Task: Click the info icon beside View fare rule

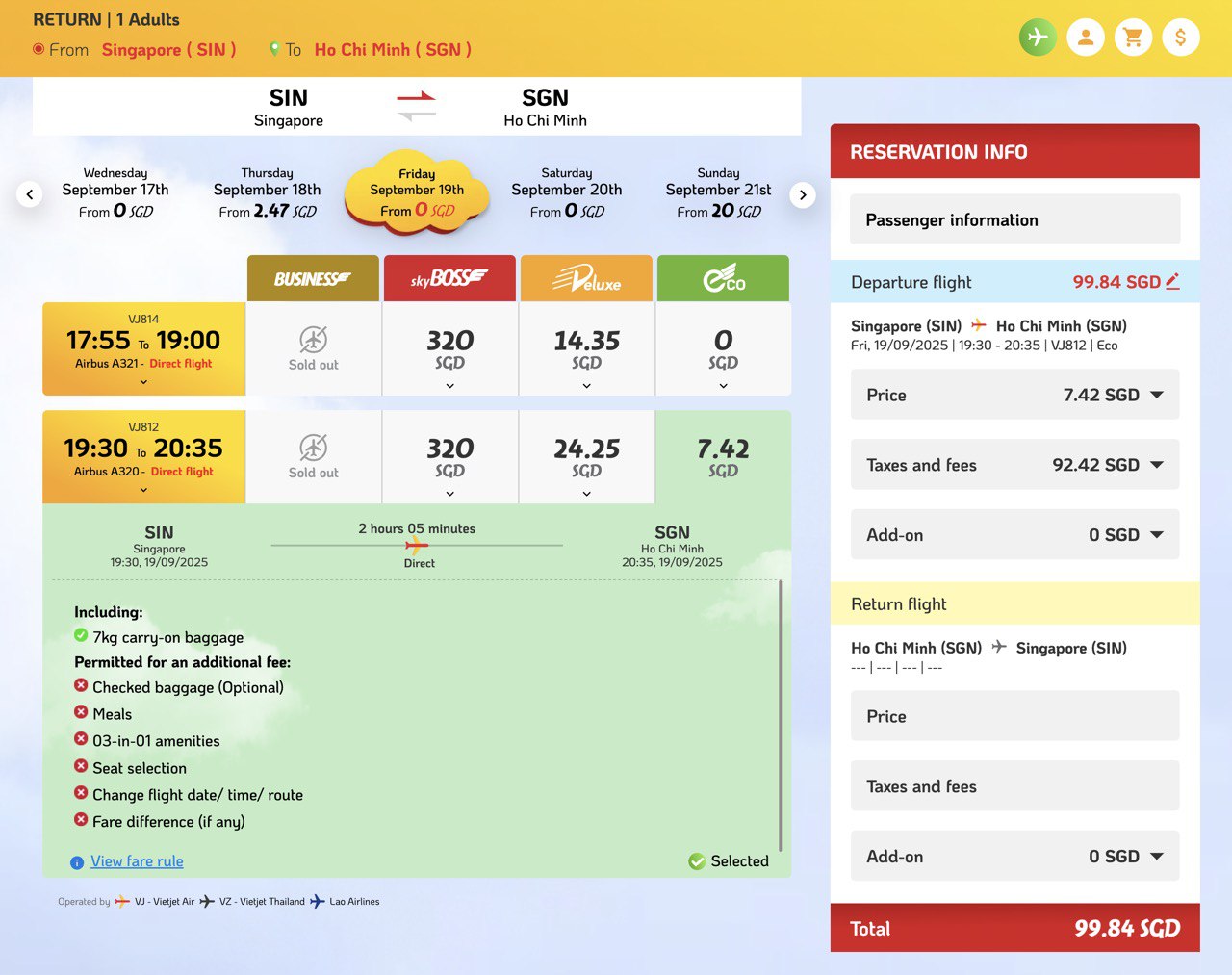Action: pyautogui.click(x=77, y=862)
